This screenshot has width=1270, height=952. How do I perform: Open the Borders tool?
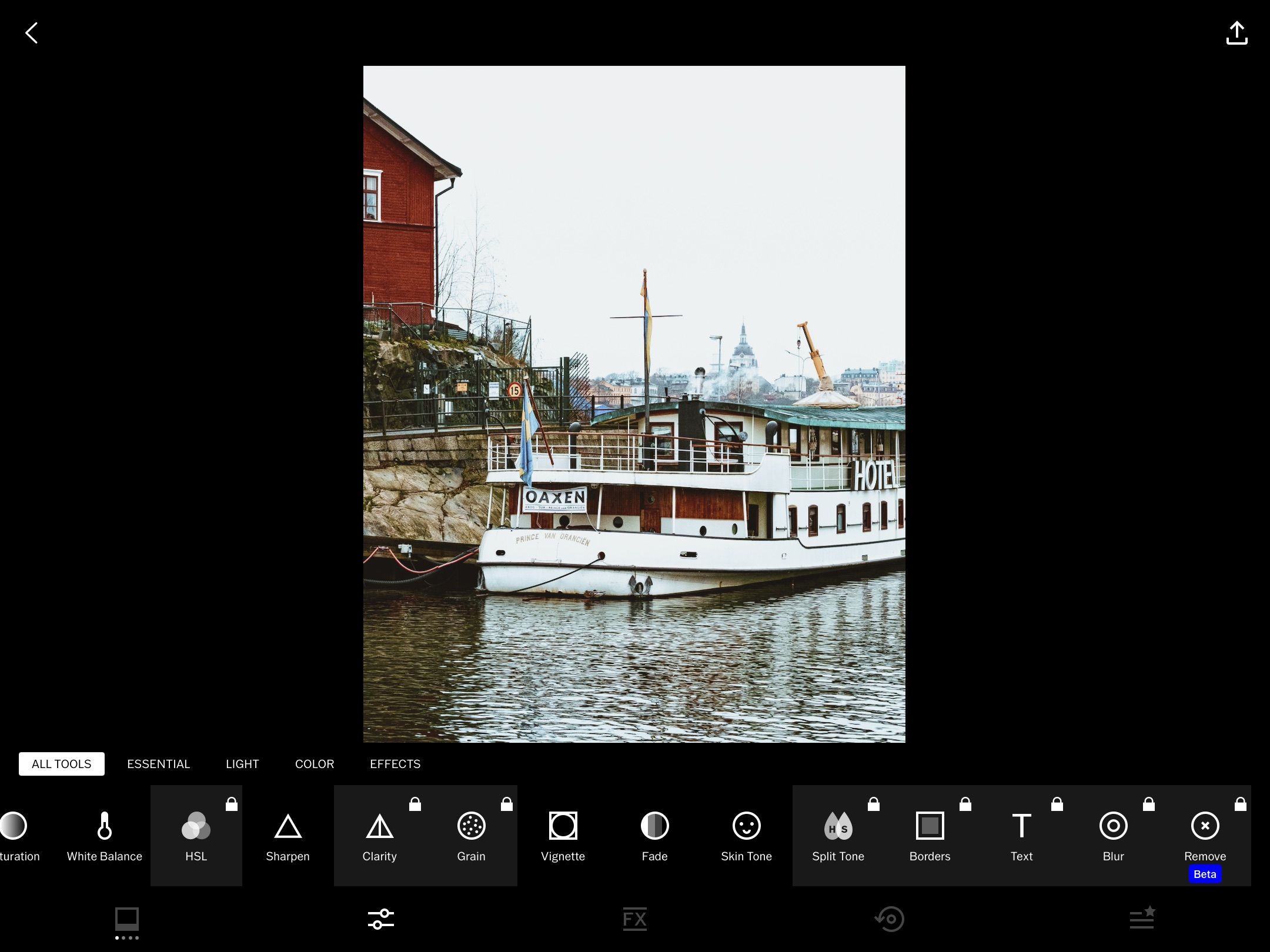coord(929,834)
